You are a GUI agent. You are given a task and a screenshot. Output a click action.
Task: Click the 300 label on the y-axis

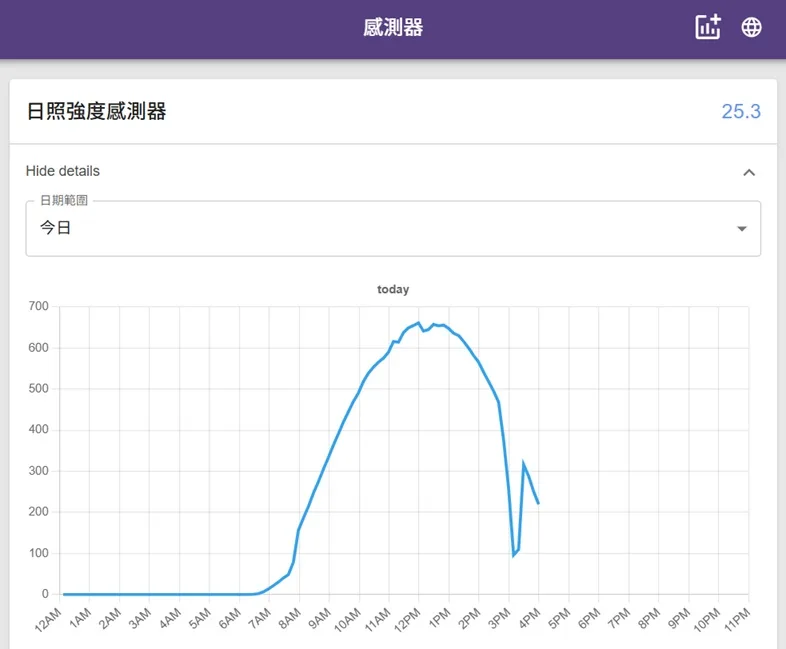coord(38,471)
